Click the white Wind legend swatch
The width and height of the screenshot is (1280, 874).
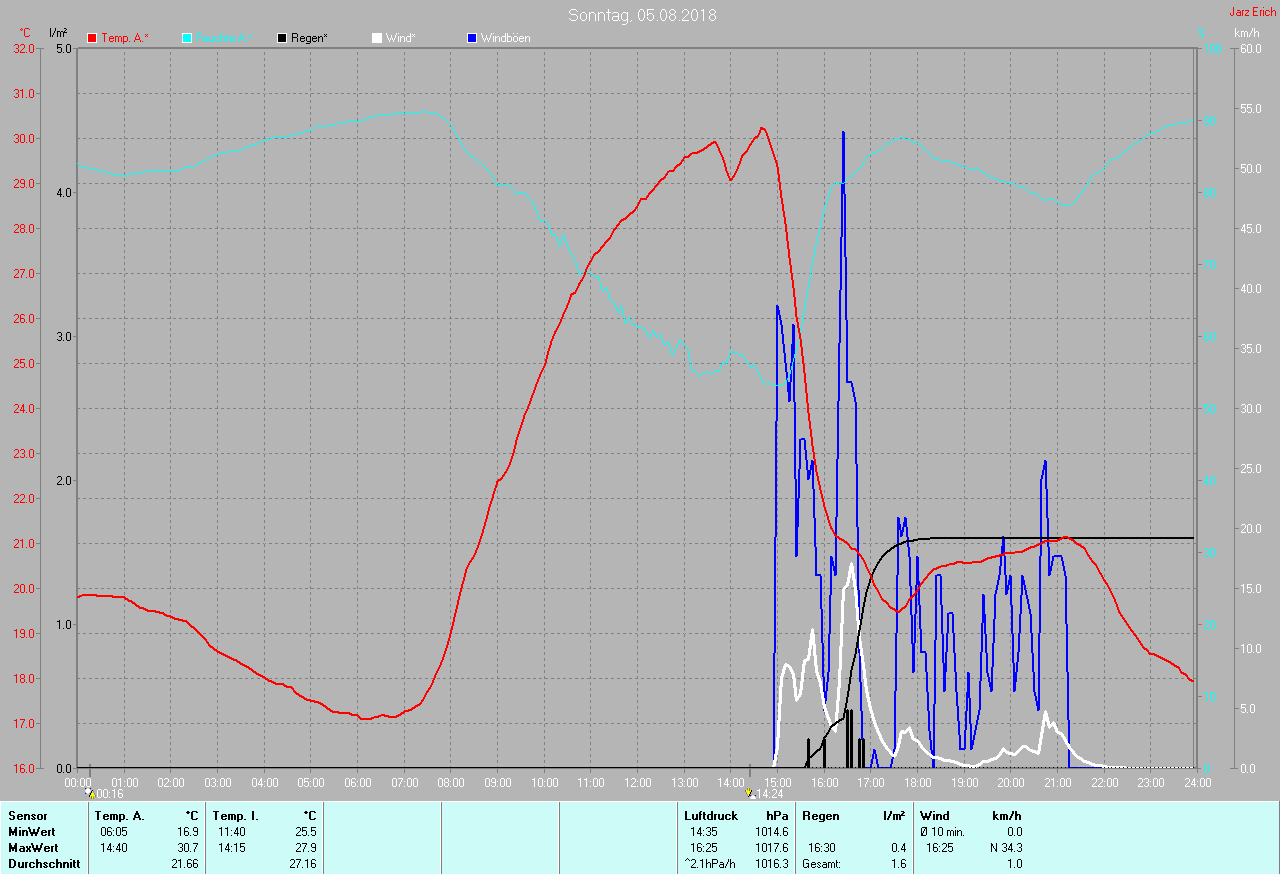[377, 38]
